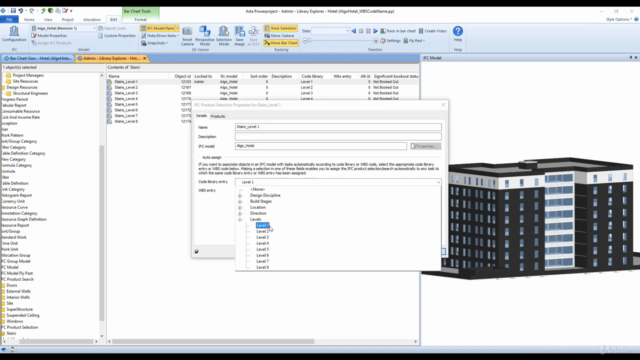640x360 pixels.
Task: Select Suspended Ceiling in library tree
Action: [x=23, y=316]
